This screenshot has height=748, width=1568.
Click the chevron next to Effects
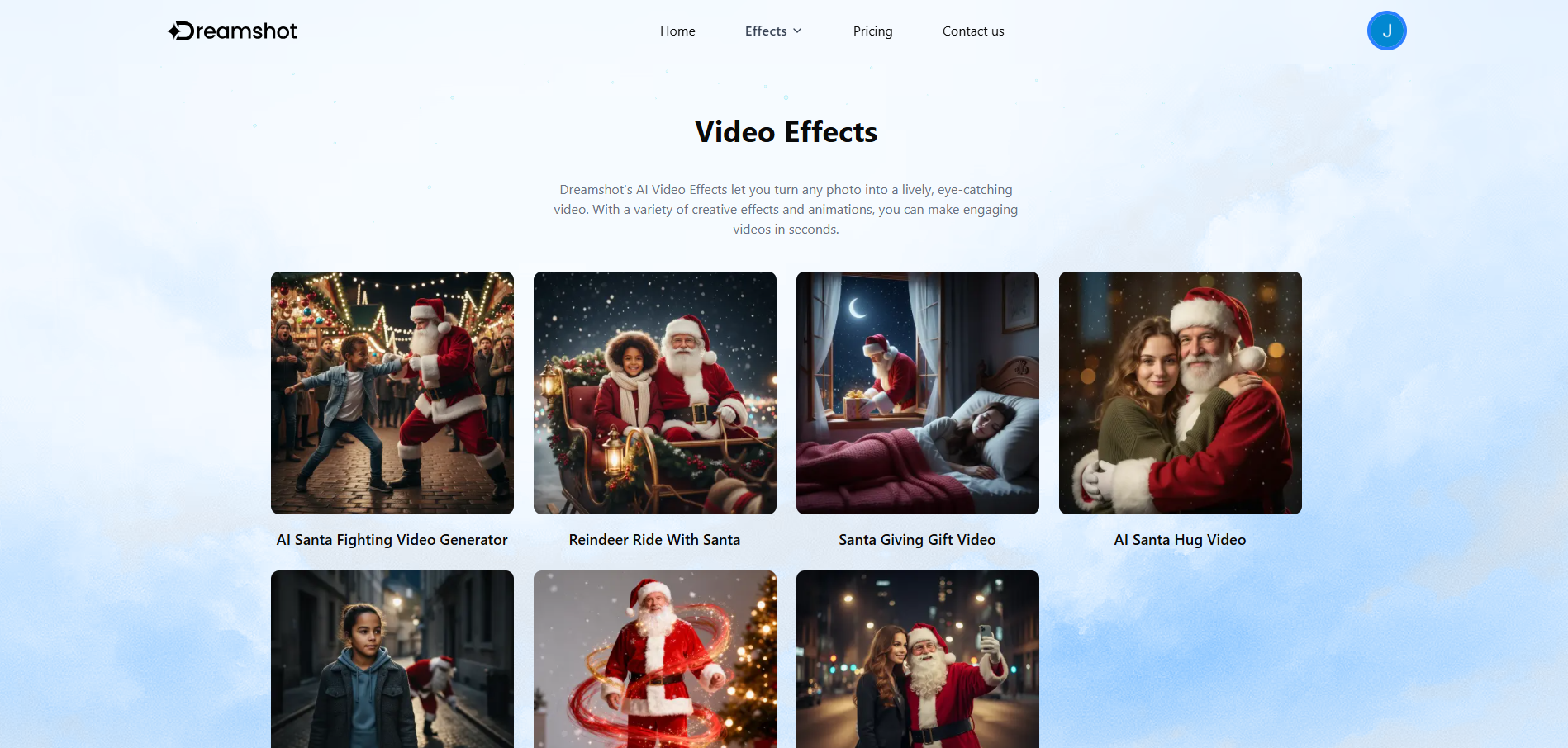797,31
